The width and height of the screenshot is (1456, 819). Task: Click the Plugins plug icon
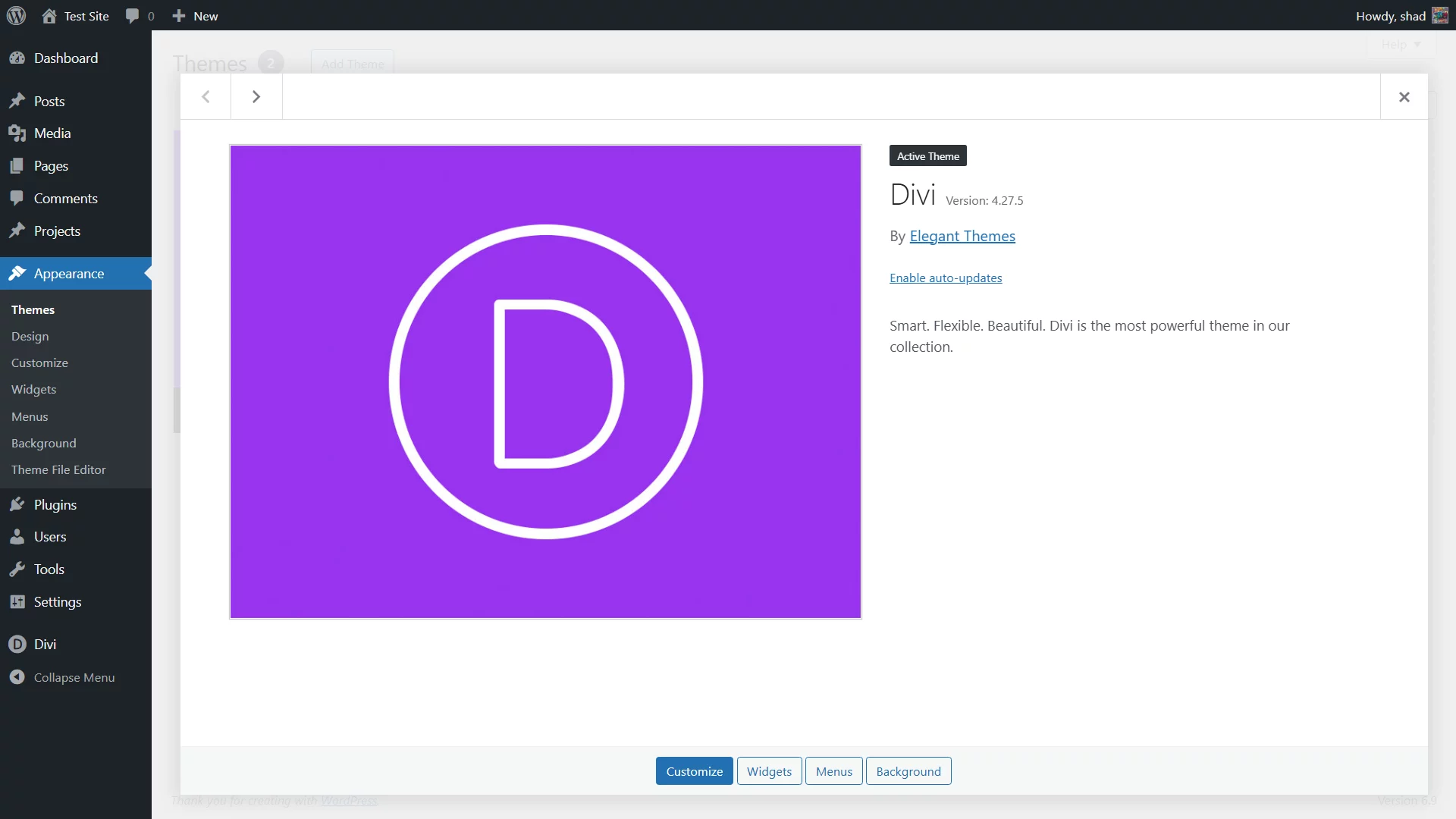click(x=17, y=504)
